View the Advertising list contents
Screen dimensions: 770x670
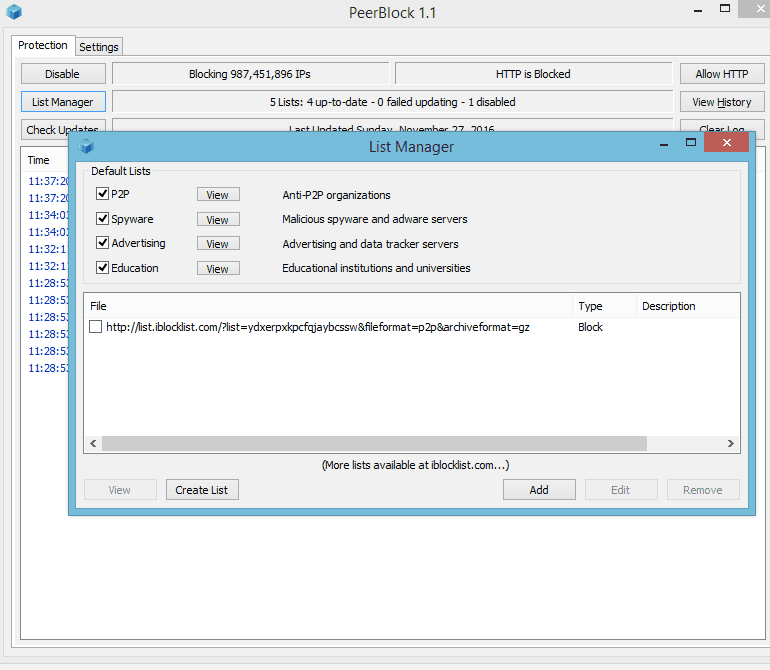pyautogui.click(x=218, y=244)
